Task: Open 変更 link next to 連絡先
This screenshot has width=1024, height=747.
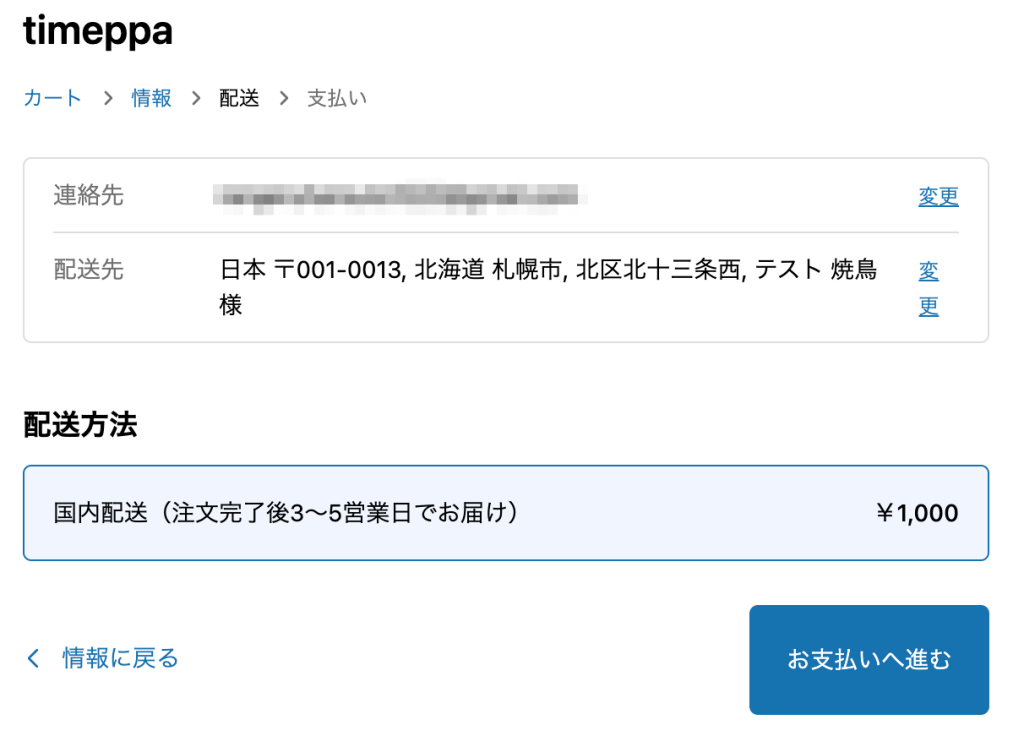Action: tap(938, 196)
